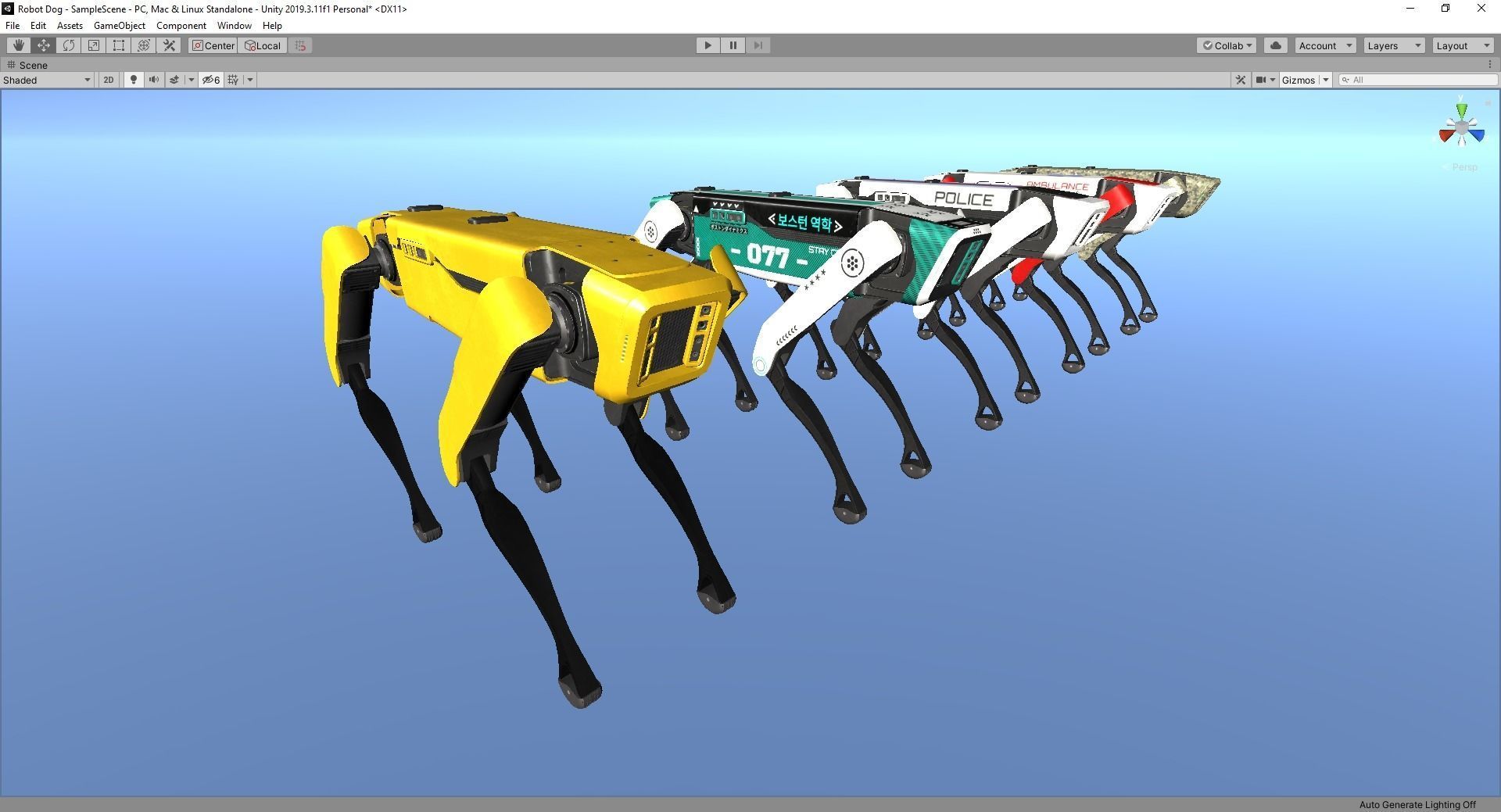This screenshot has height=812, width=1501.
Task: Open the Component menu
Action: pyautogui.click(x=181, y=25)
